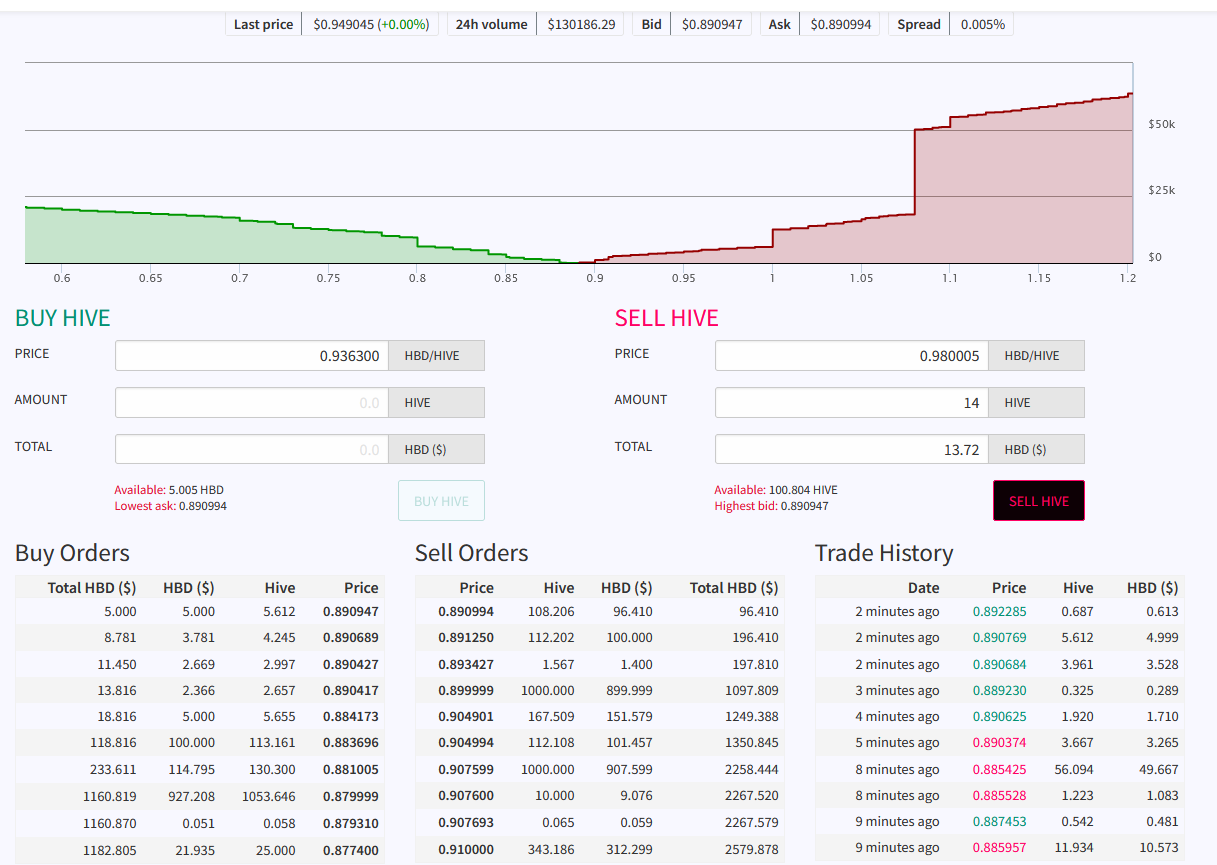Click trade history entry priced 0.892285
This screenshot has width=1217, height=865.
(999, 611)
